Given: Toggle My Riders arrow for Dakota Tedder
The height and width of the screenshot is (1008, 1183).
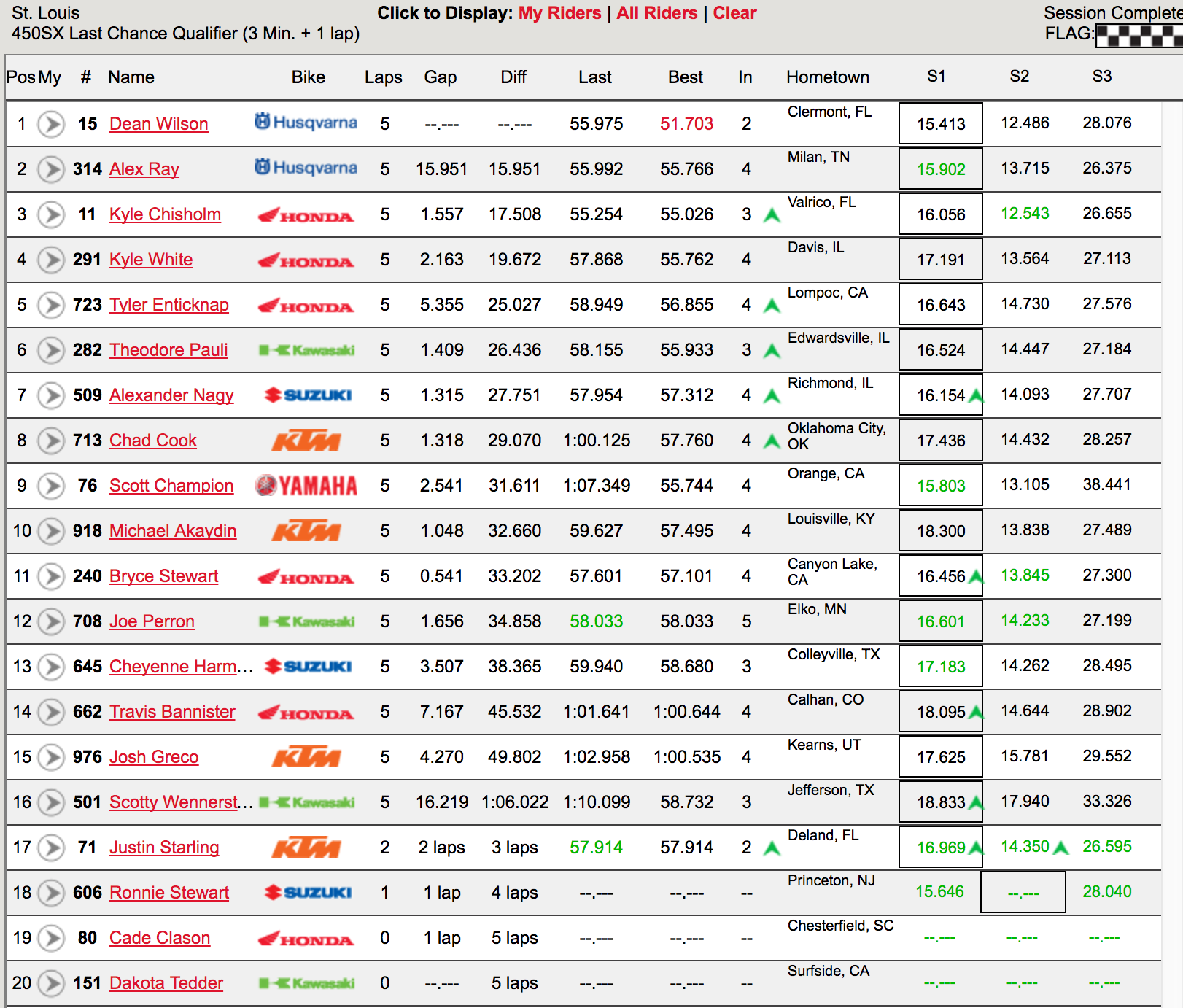Looking at the screenshot, I should point(51,983).
